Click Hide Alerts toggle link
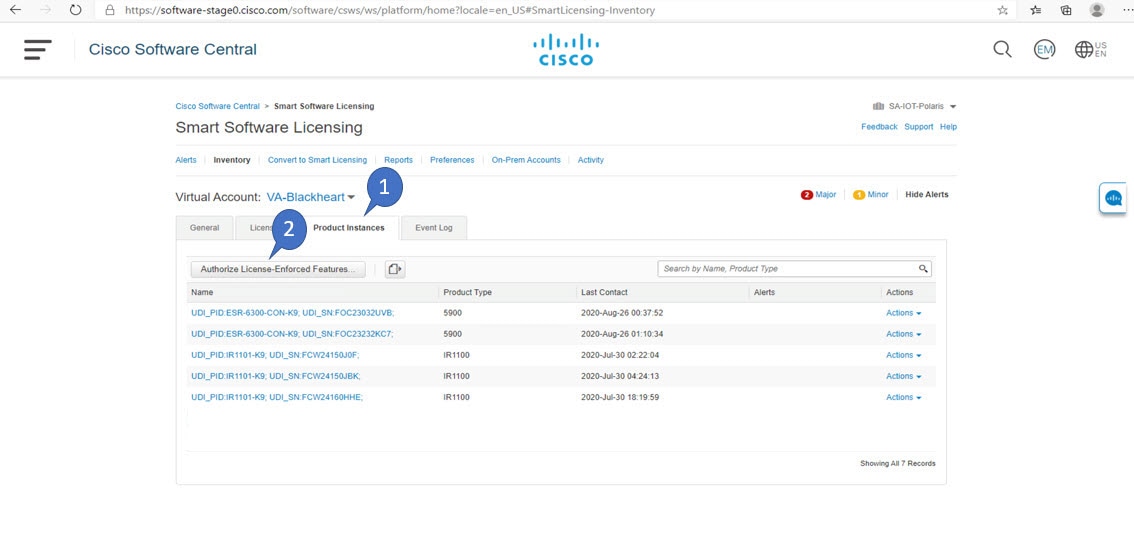This screenshot has height=551, width=1134. [x=926, y=195]
